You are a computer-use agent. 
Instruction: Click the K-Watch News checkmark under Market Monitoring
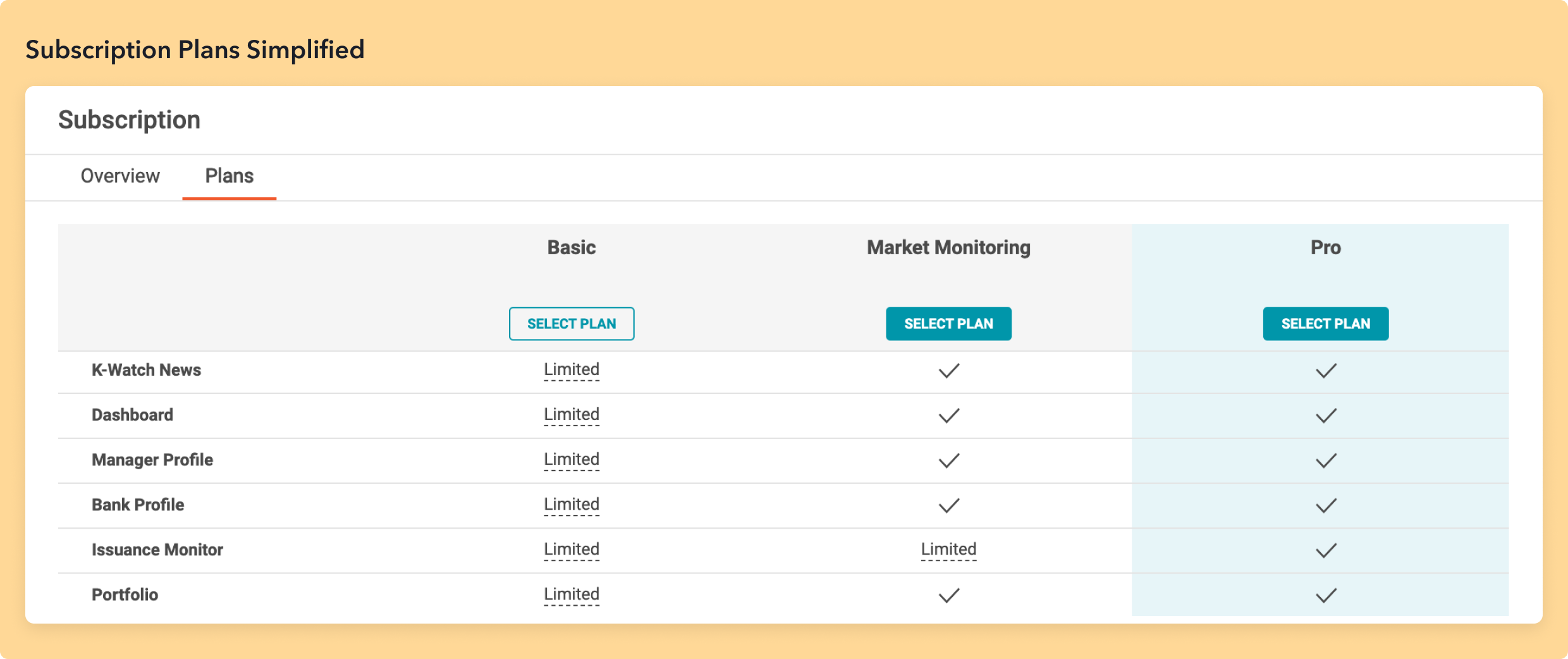click(x=948, y=371)
